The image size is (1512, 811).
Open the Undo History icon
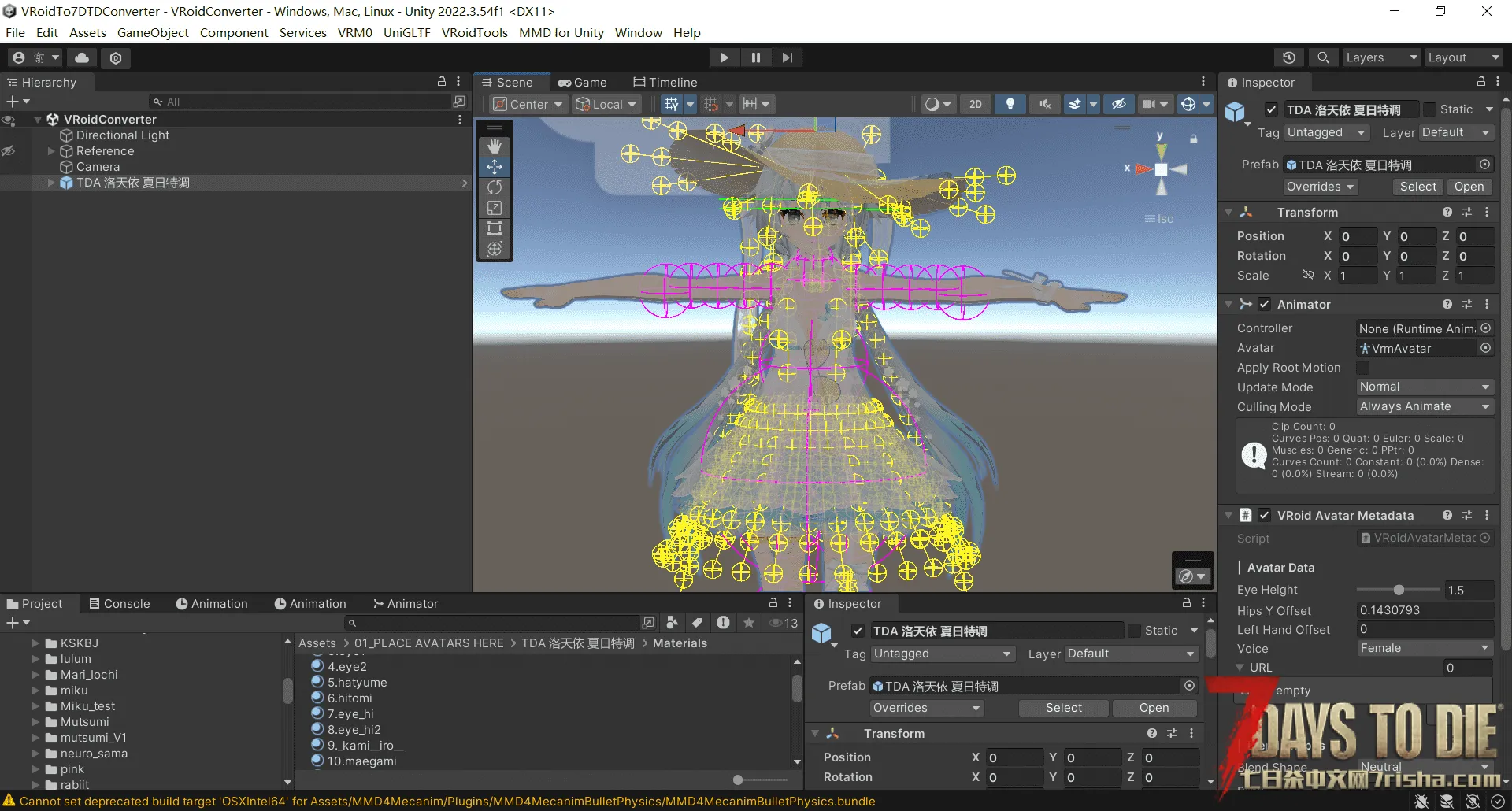[1289, 57]
